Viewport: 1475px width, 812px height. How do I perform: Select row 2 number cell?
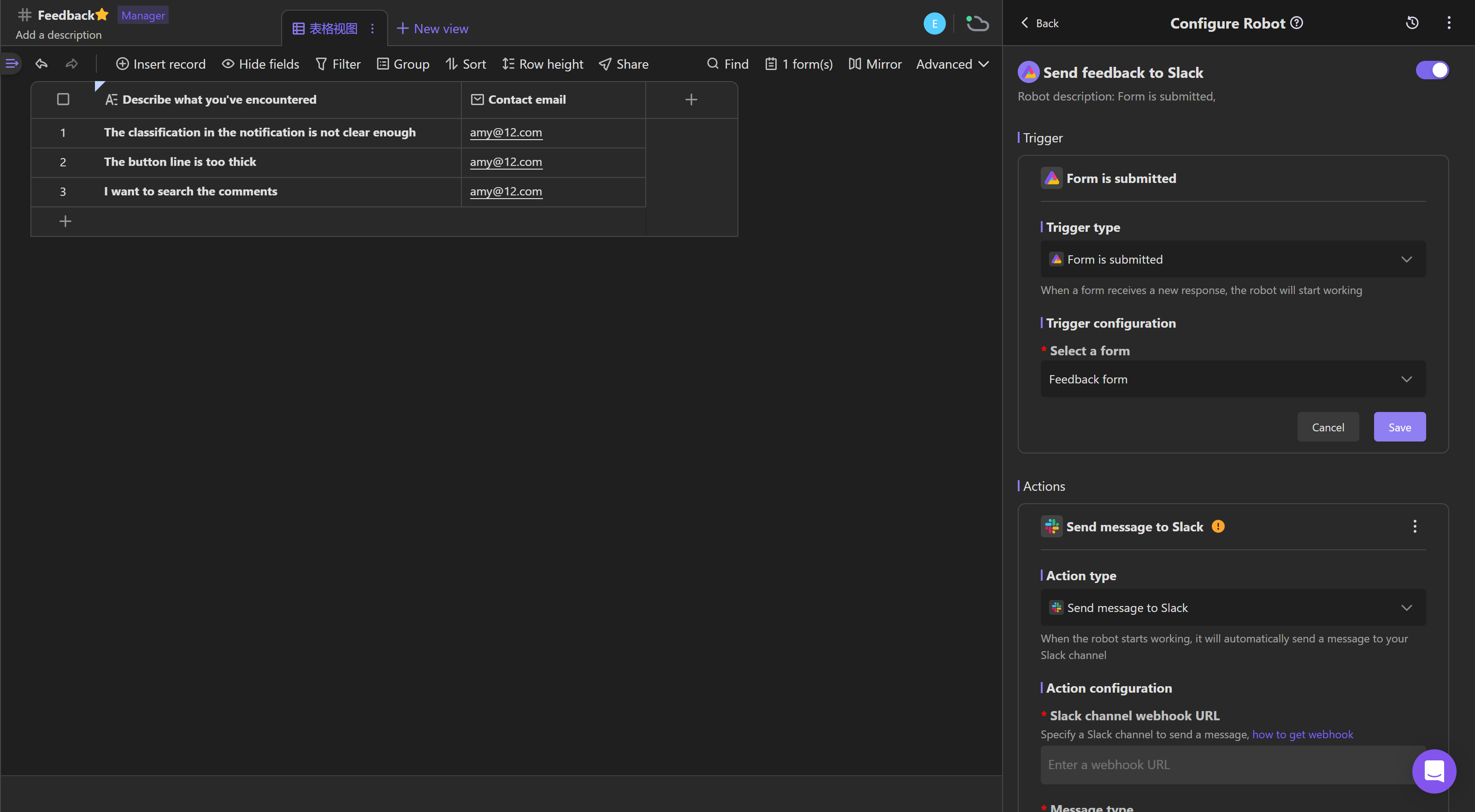pos(63,162)
